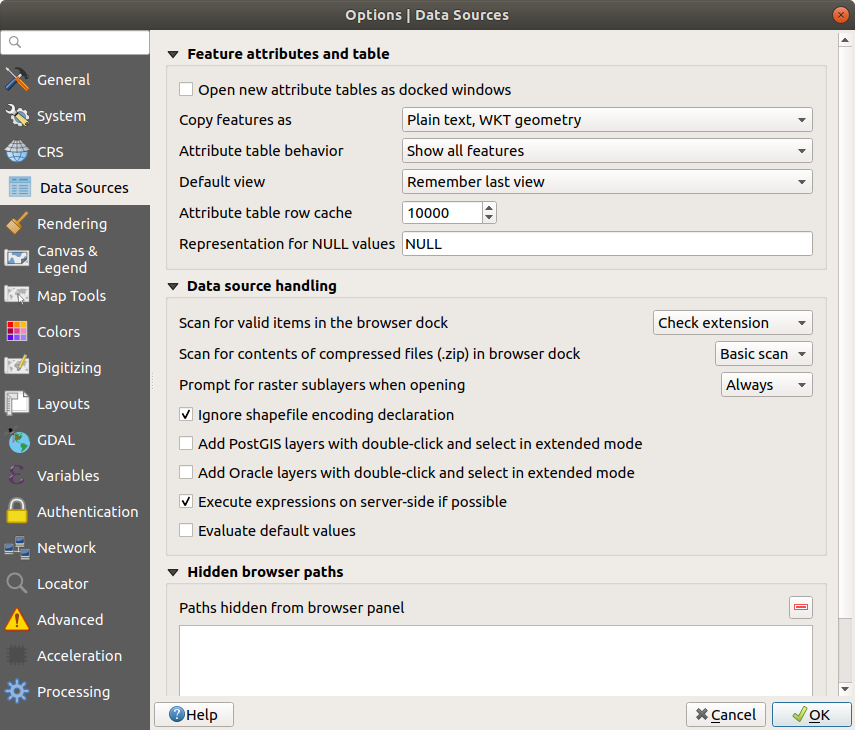Image resolution: width=855 pixels, height=730 pixels.
Task: Click the Colors palette icon
Action: (17, 332)
